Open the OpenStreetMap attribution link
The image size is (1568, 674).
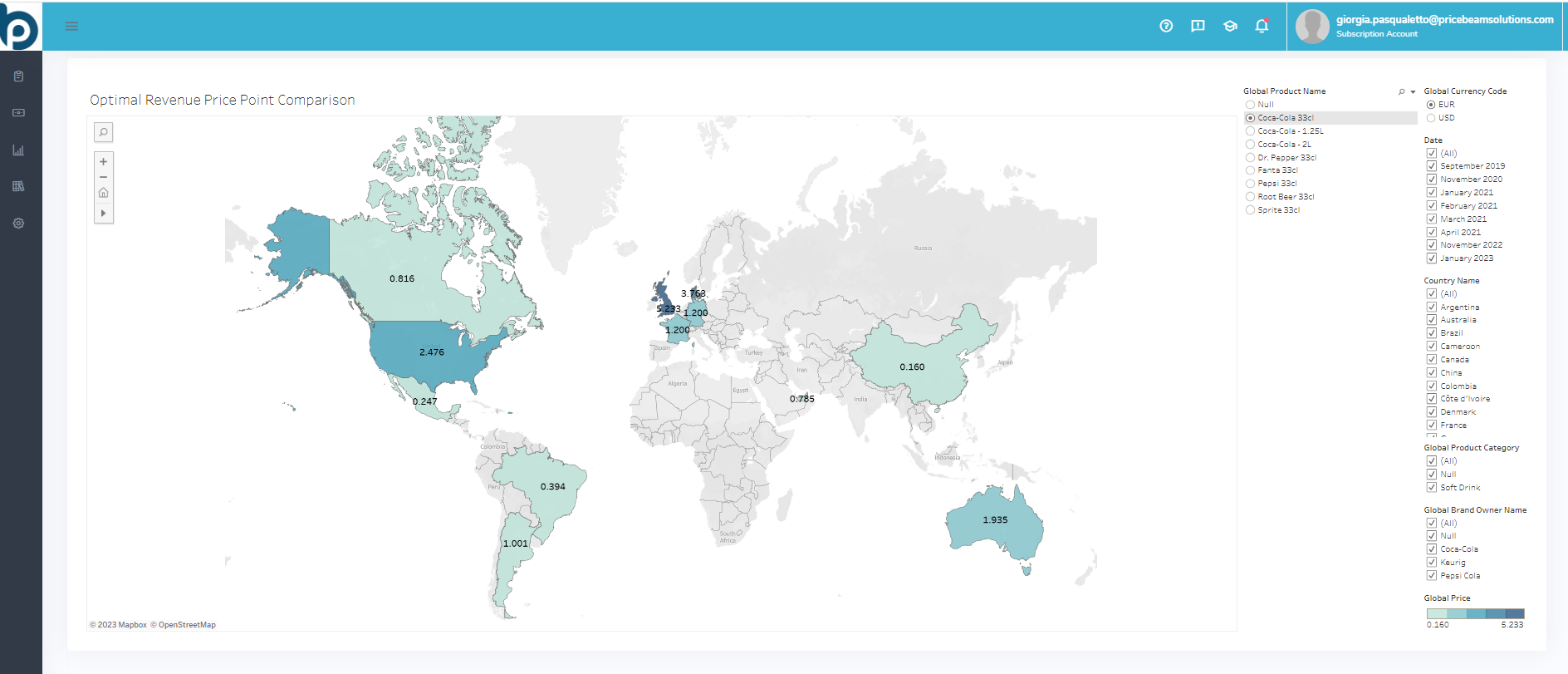pos(183,625)
